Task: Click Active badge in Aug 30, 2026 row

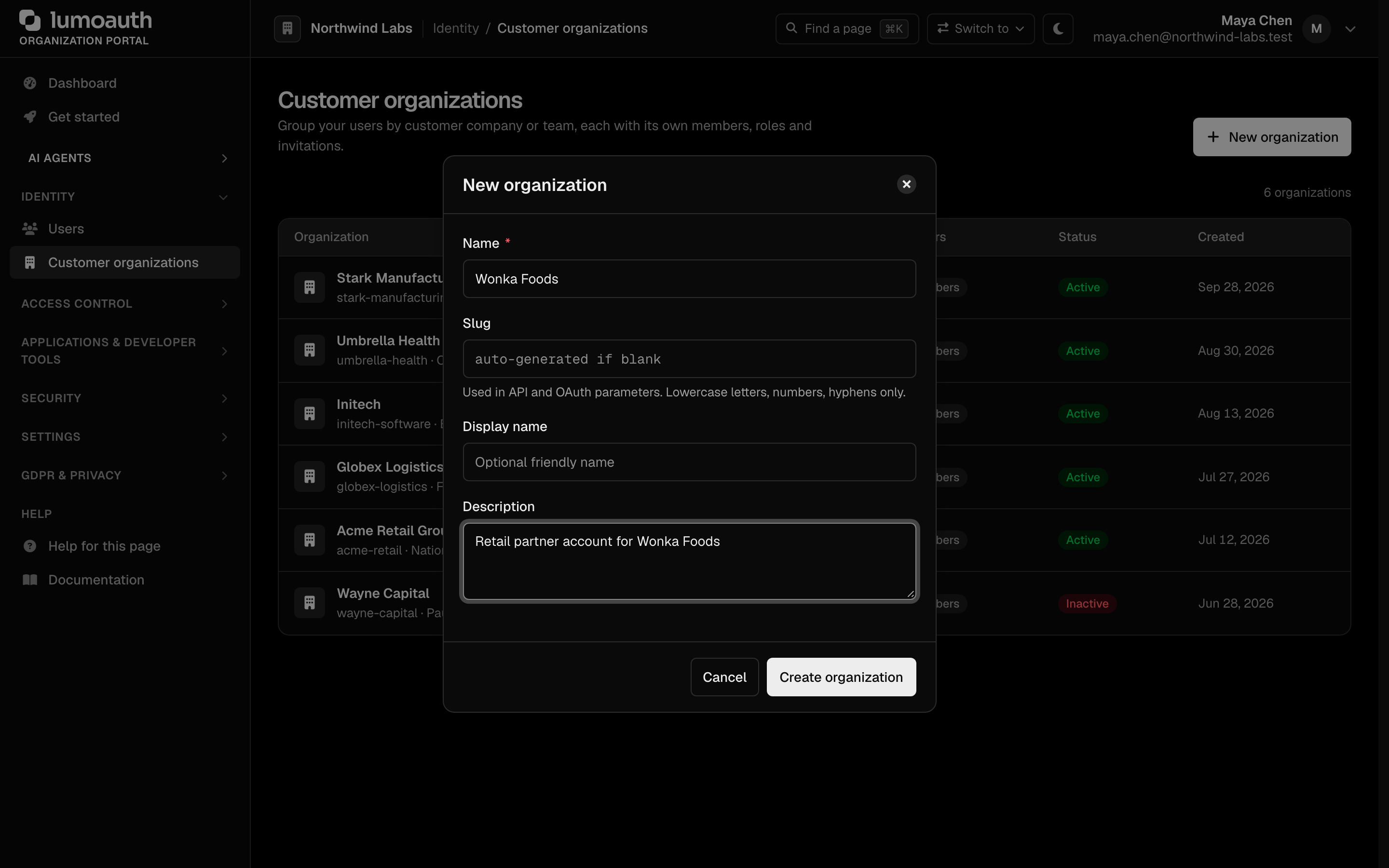Action: point(1082,351)
